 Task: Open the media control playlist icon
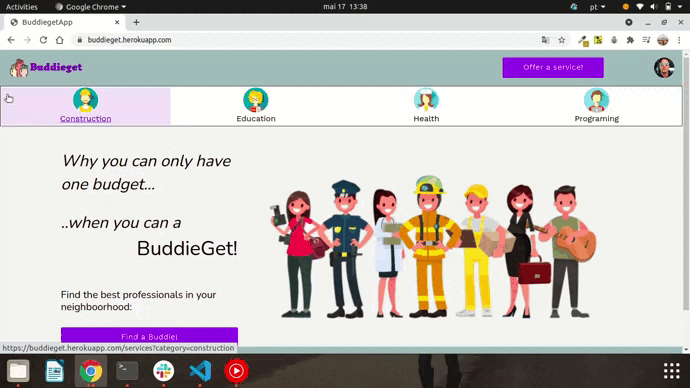(646, 40)
